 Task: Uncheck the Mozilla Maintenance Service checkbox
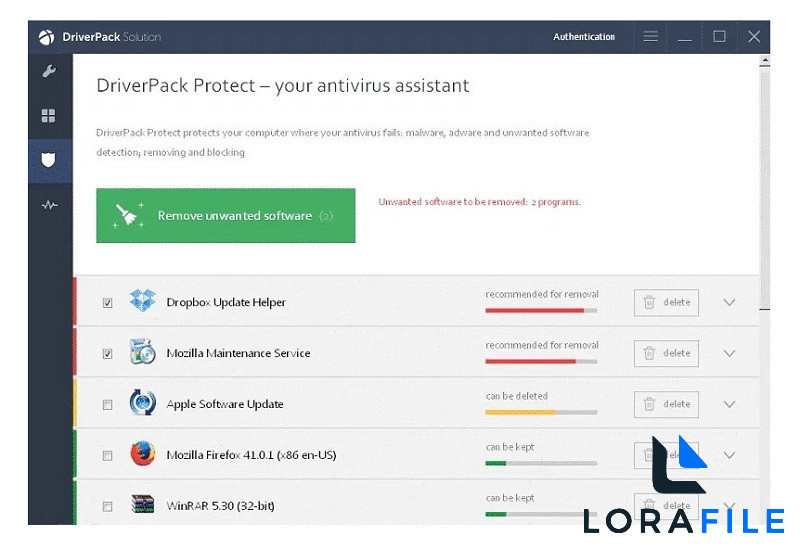[108, 354]
